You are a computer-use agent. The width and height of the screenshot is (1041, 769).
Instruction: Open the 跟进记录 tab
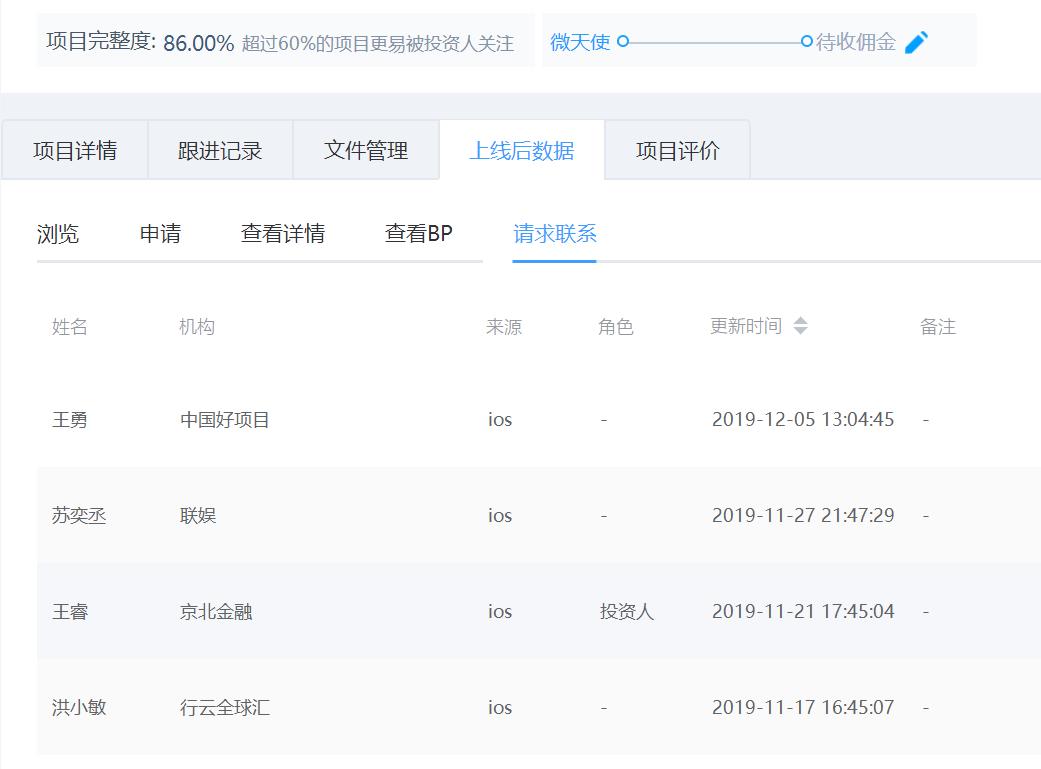(x=219, y=149)
